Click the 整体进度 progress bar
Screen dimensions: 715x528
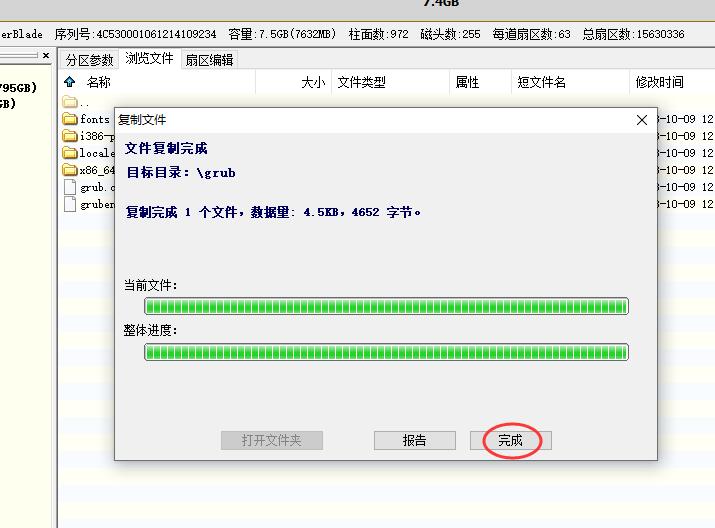pos(386,352)
